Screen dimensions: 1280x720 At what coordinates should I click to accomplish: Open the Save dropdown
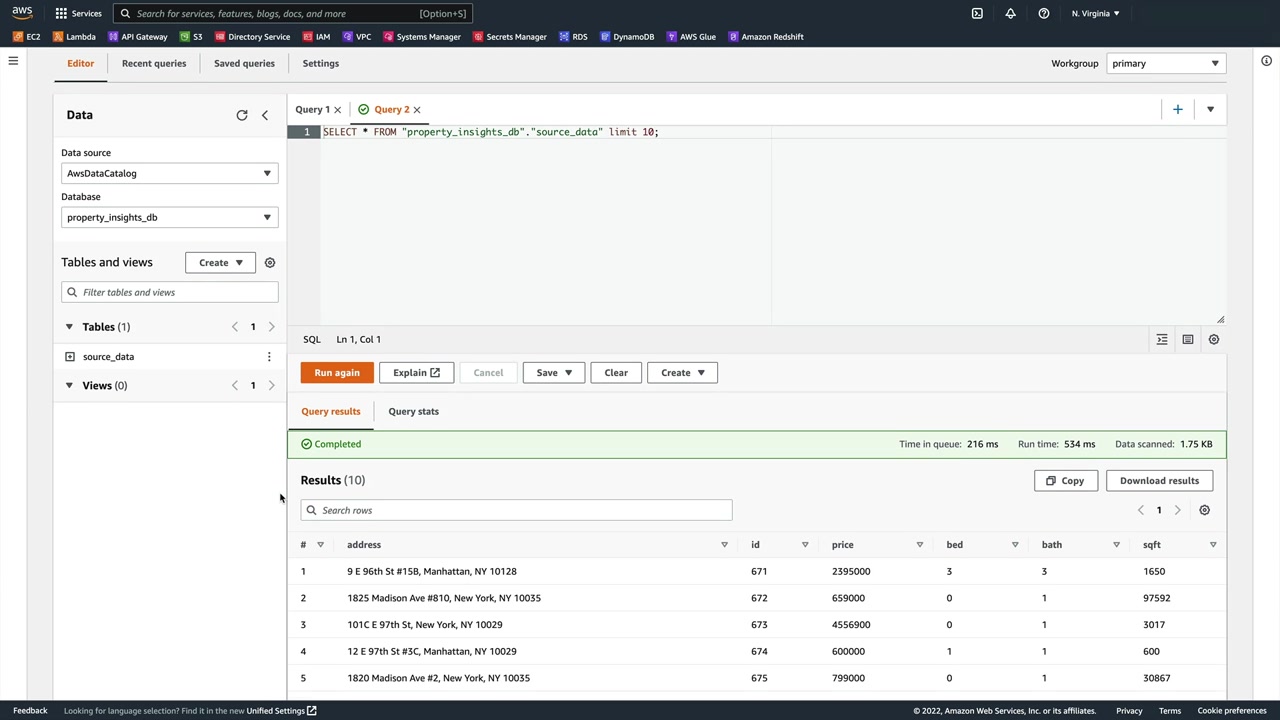coord(553,373)
